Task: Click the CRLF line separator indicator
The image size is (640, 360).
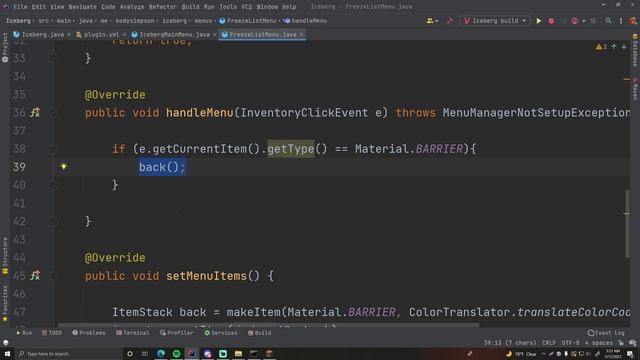Action: pyautogui.click(x=549, y=343)
